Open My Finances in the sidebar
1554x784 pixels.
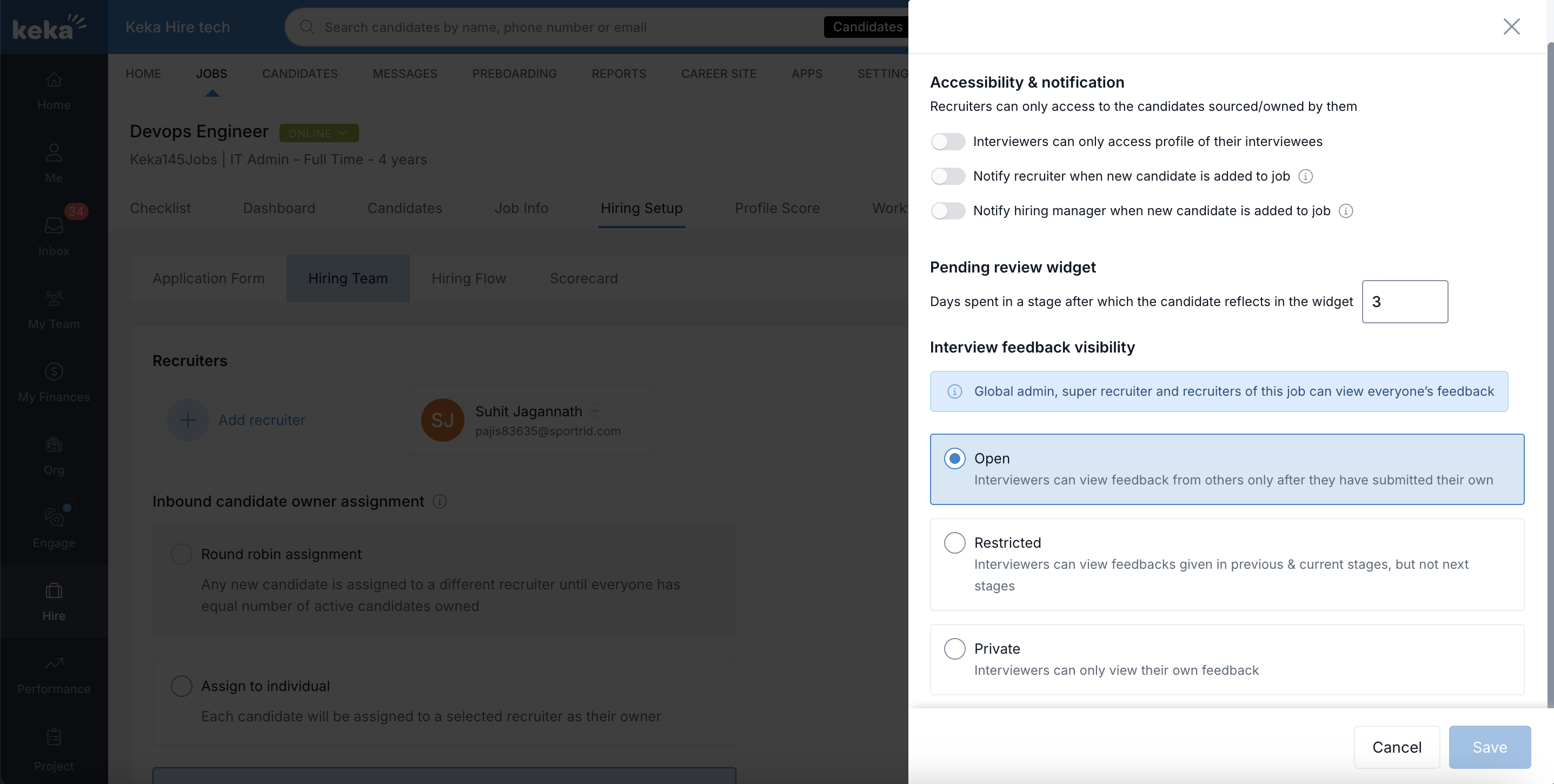54,382
